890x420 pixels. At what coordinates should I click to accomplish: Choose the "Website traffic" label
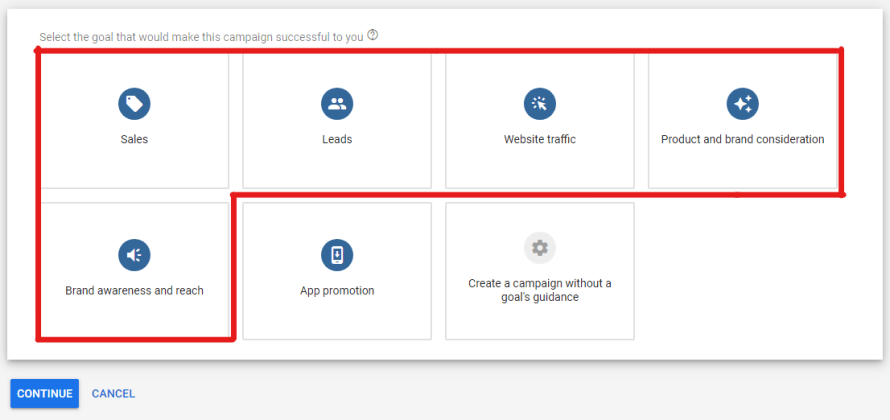[x=540, y=139]
